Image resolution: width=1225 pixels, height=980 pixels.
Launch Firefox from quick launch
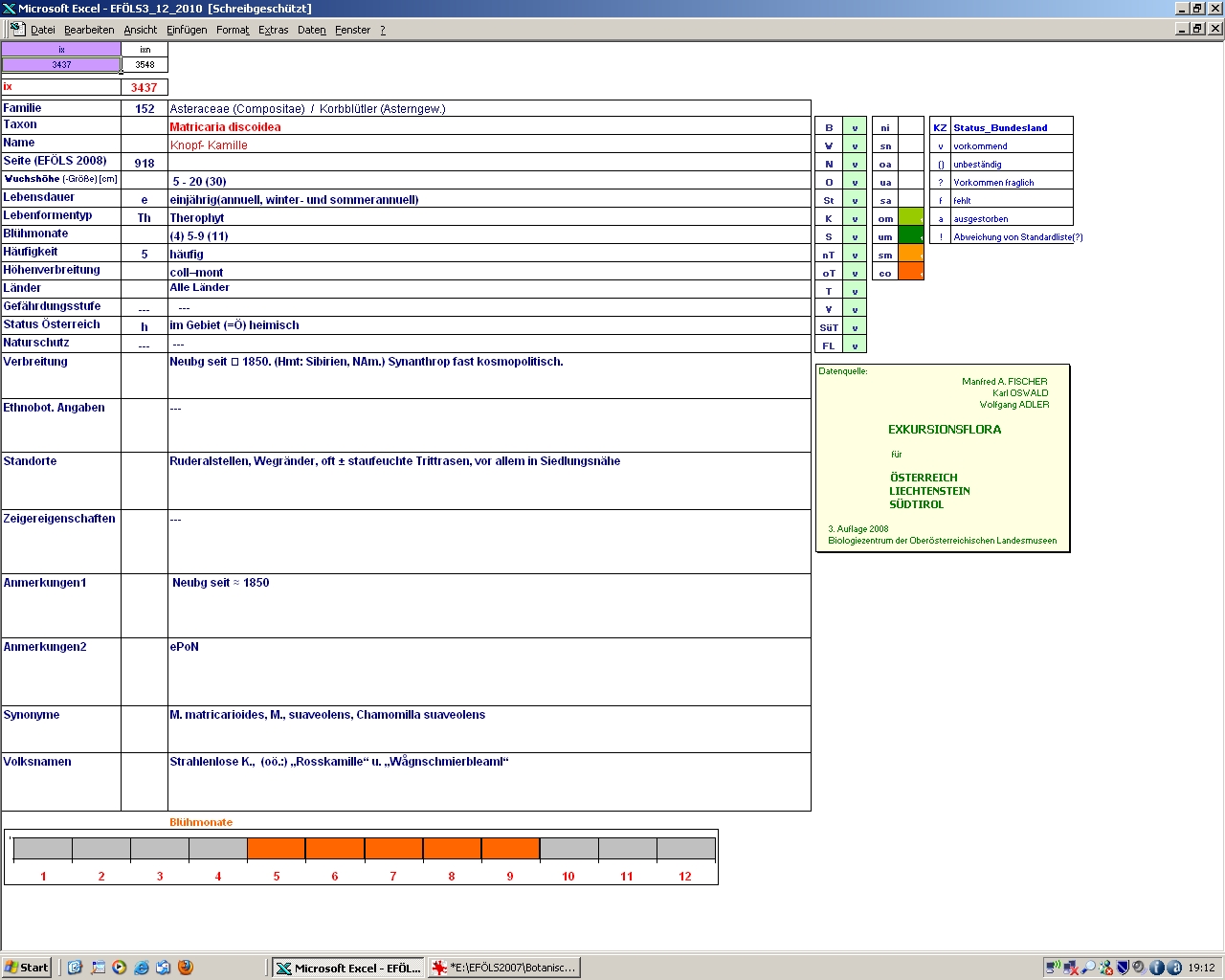coord(186,968)
